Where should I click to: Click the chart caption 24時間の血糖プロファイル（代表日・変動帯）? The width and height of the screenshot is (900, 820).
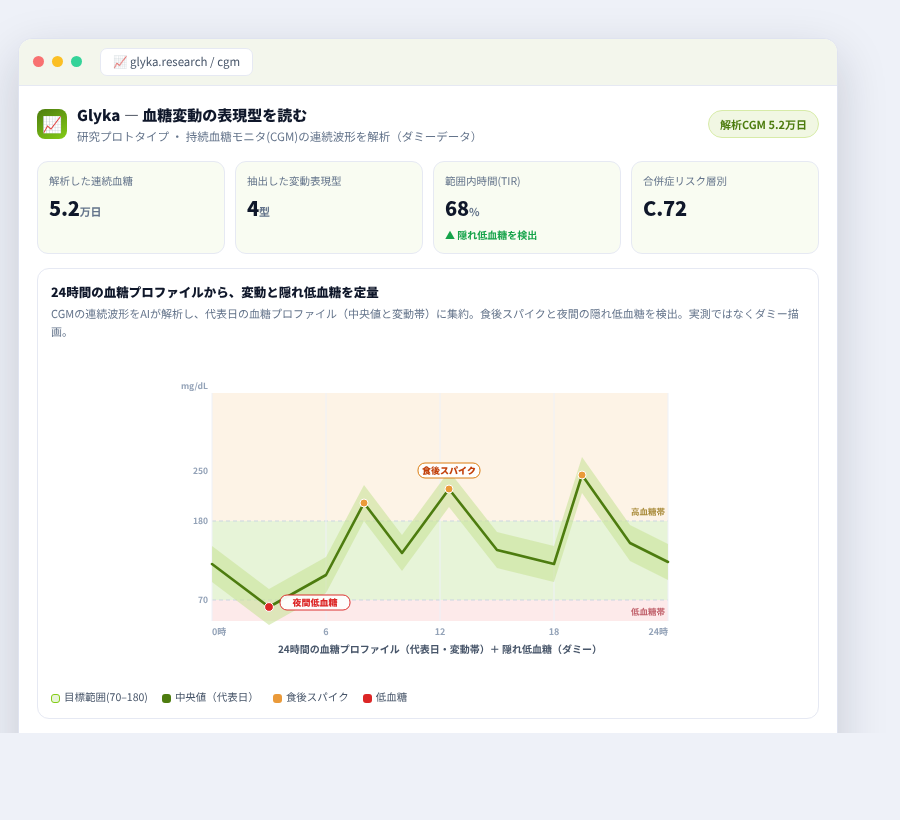click(x=437, y=650)
